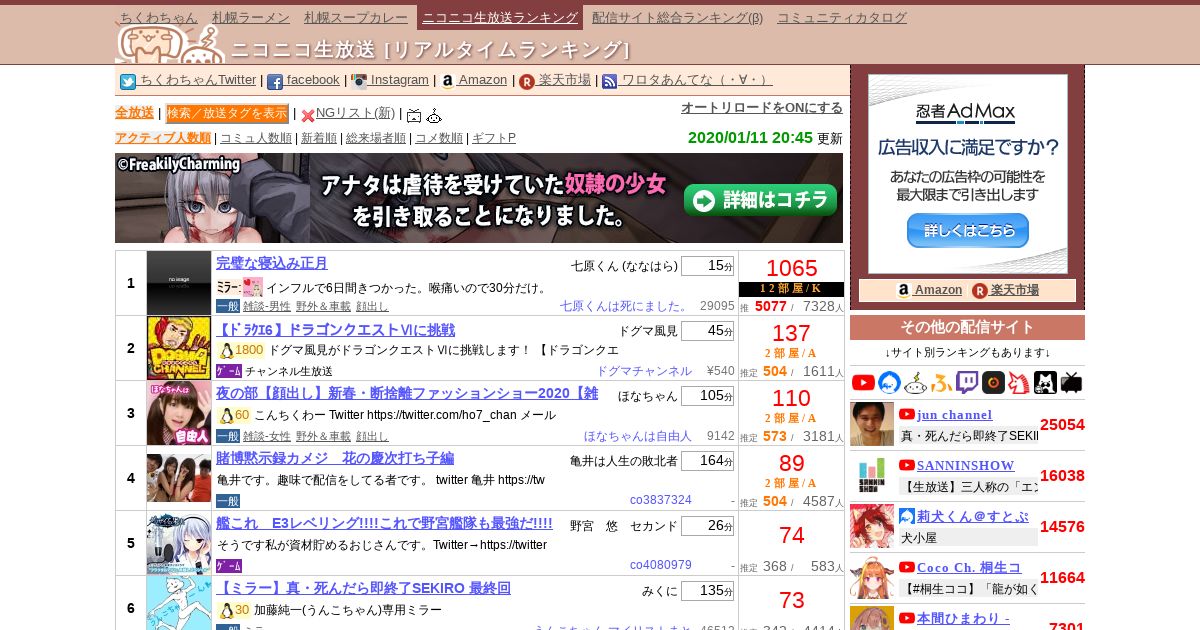
Task: Sort by 総来場者順
Action: 376,138
